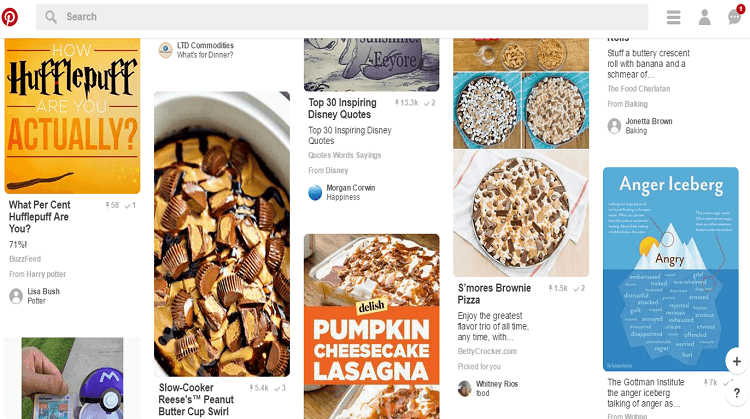Image resolution: width=750 pixels, height=419 pixels.
Task: Open the notifications chat bubble icon
Action: point(735,17)
